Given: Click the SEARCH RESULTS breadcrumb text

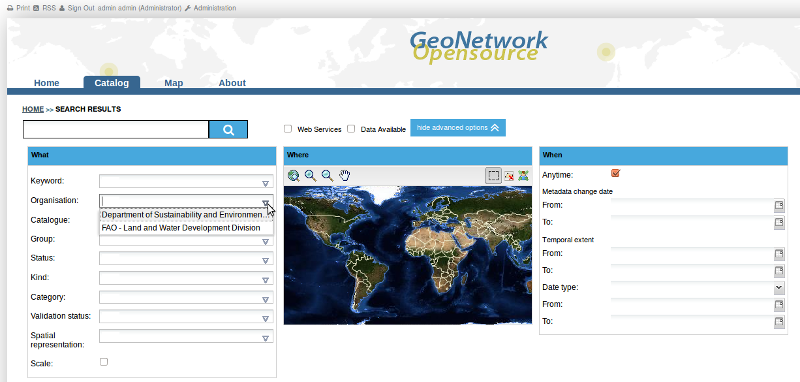Looking at the screenshot, I should pos(88,109).
